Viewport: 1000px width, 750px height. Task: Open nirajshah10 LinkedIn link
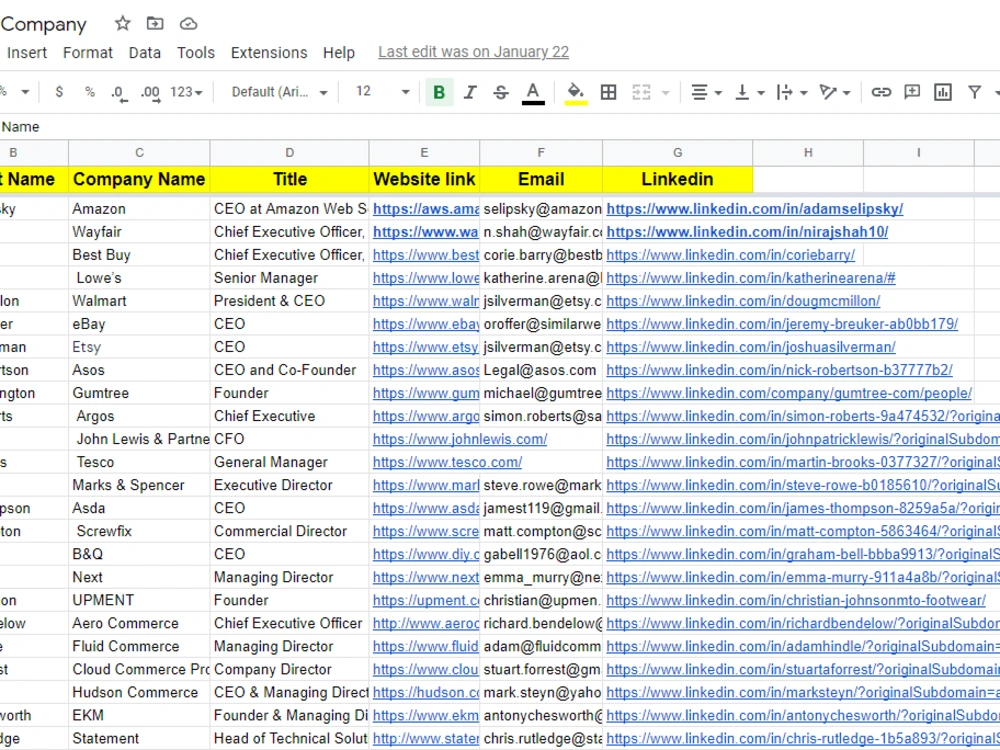coord(747,232)
